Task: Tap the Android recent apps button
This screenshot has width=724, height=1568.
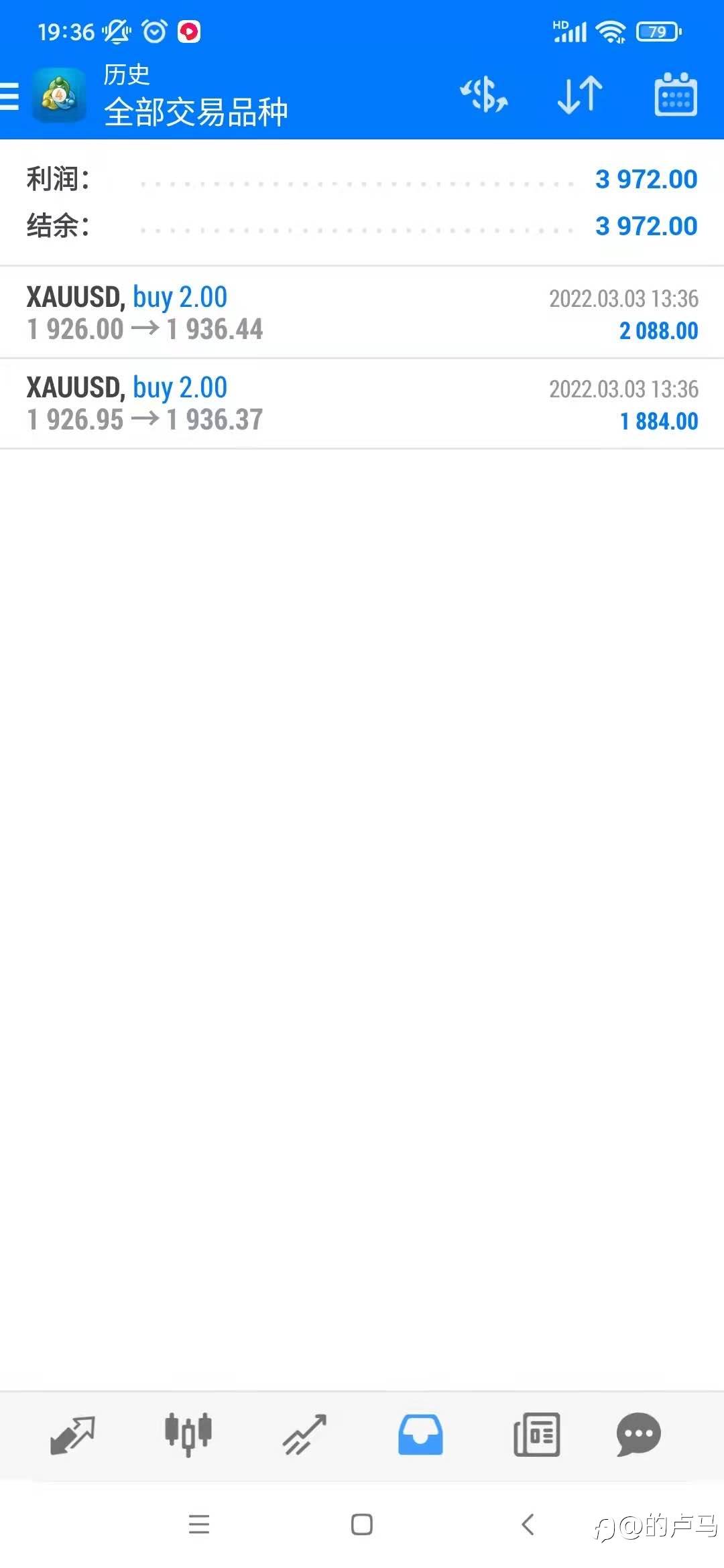Action: (x=199, y=1524)
